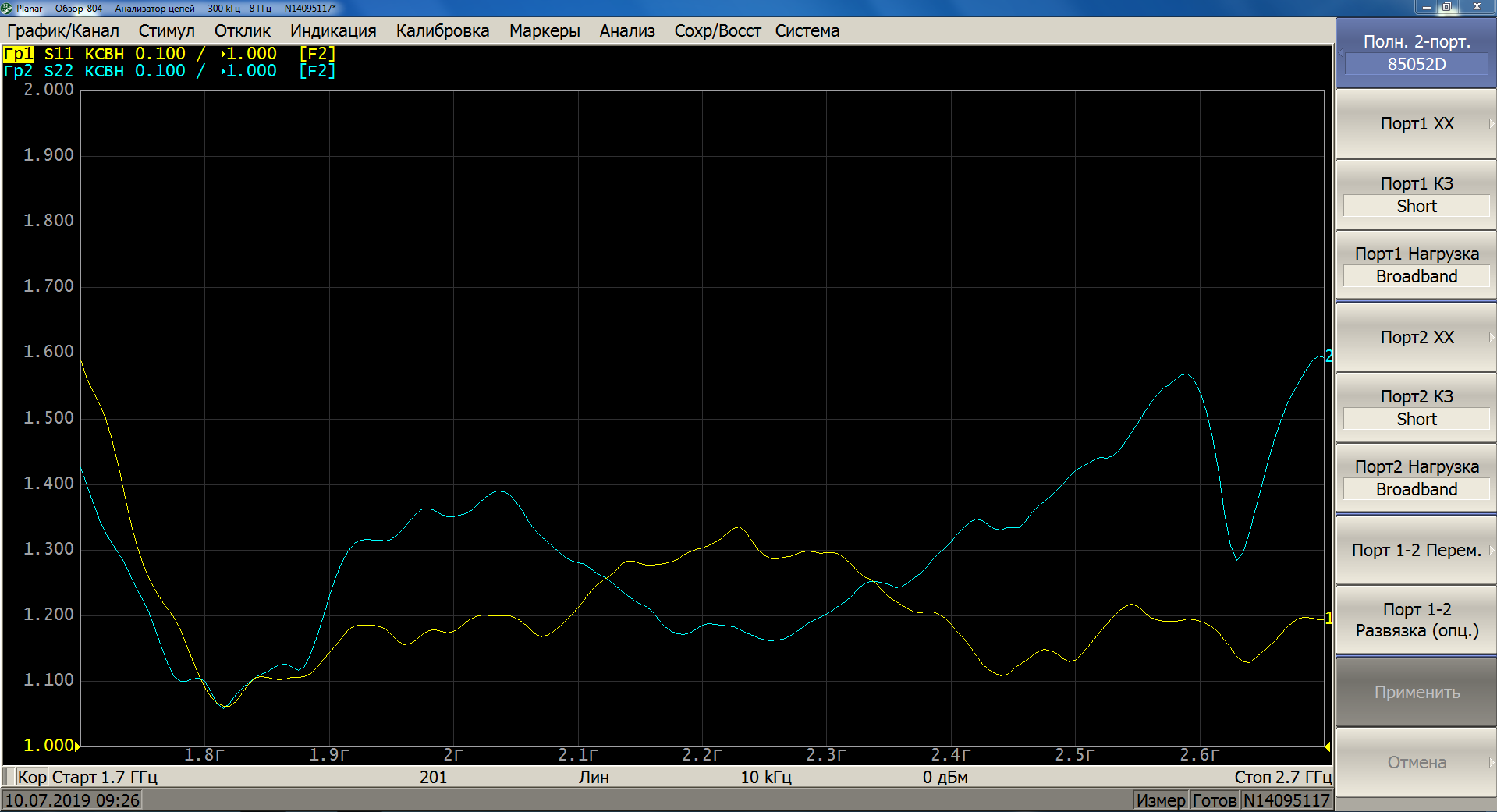The height and width of the screenshot is (812, 1497).
Task: Click the Измер status indicator
Action: pos(1161,800)
